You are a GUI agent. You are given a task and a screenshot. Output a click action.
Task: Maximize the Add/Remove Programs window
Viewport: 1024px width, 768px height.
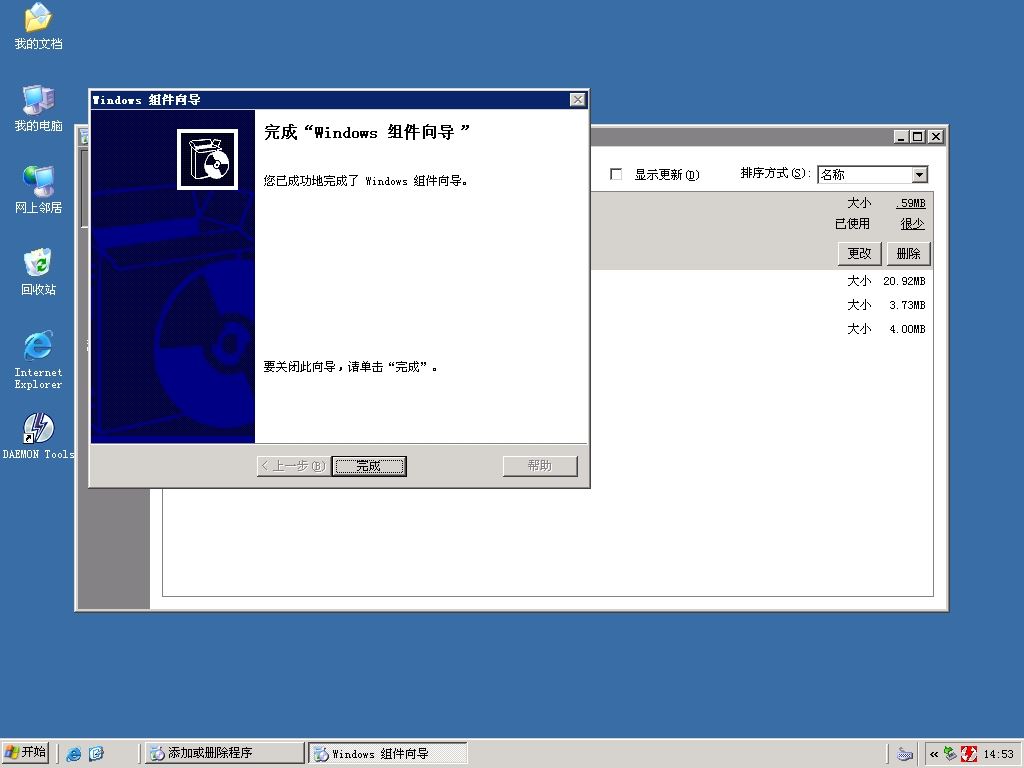(917, 136)
